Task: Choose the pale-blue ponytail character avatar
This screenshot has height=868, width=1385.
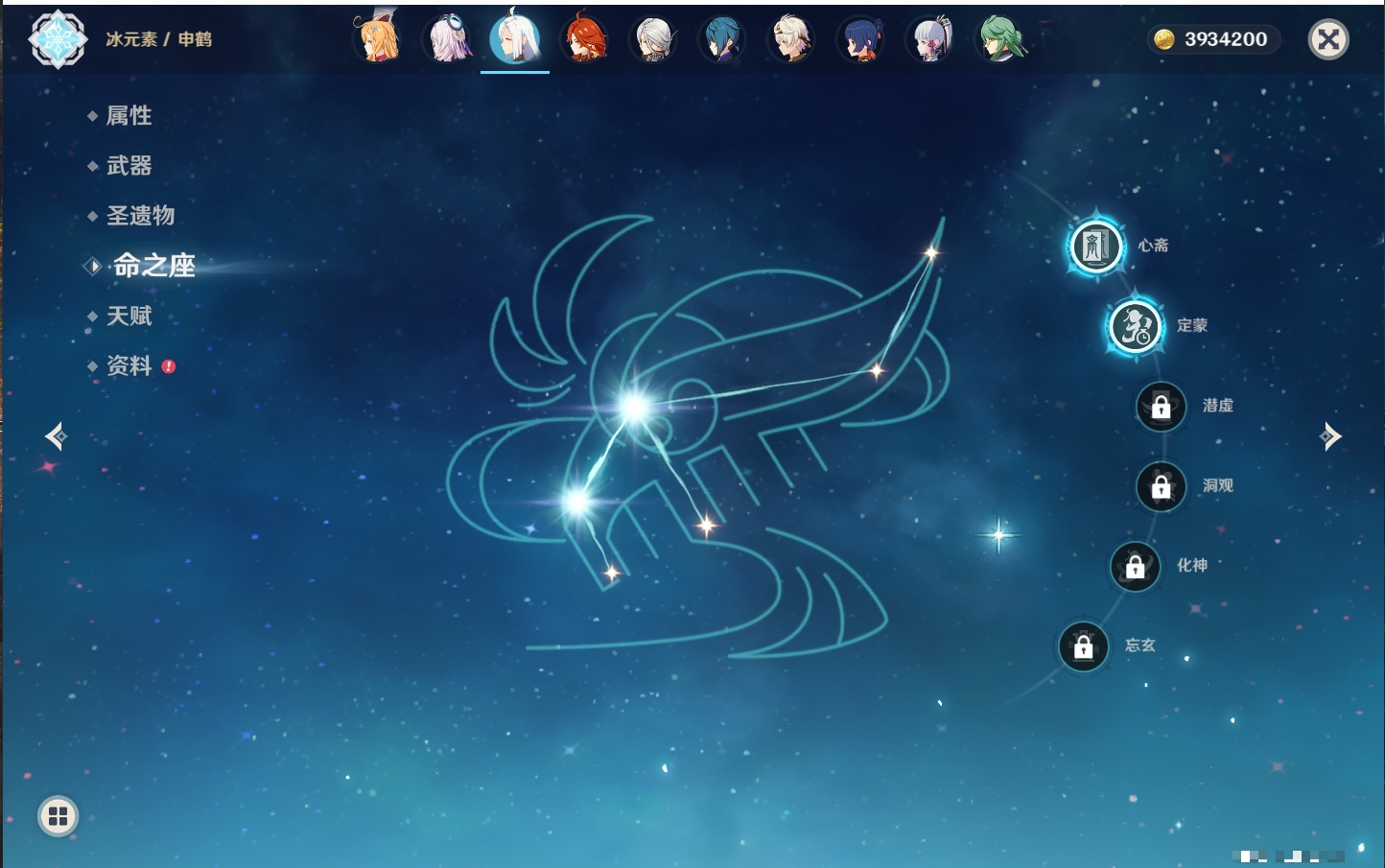Action: tap(929, 39)
